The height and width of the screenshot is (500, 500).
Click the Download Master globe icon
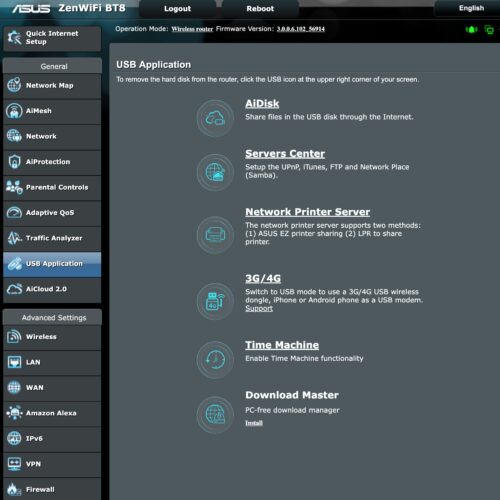point(215,415)
